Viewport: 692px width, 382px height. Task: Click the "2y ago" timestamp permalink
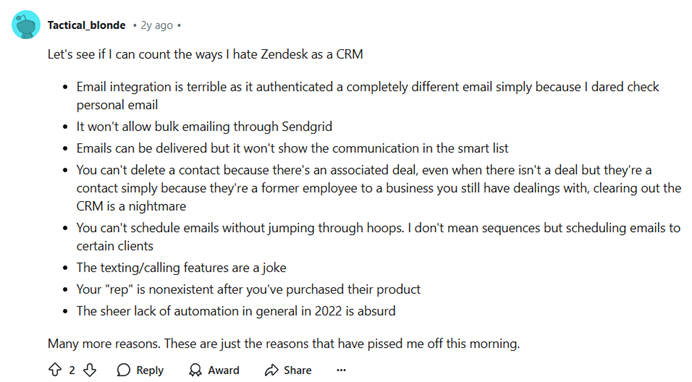157,25
